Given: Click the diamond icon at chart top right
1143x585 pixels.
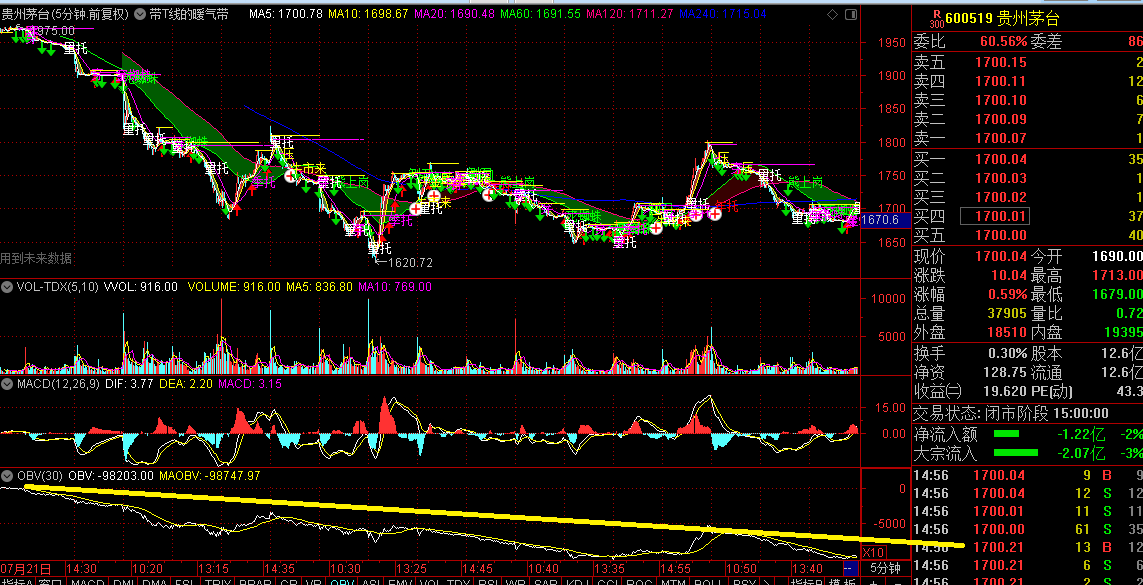Looking at the screenshot, I should click(833, 14).
